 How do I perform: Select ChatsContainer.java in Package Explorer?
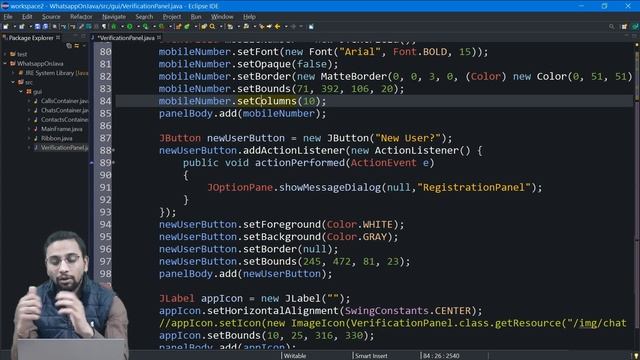(64, 110)
